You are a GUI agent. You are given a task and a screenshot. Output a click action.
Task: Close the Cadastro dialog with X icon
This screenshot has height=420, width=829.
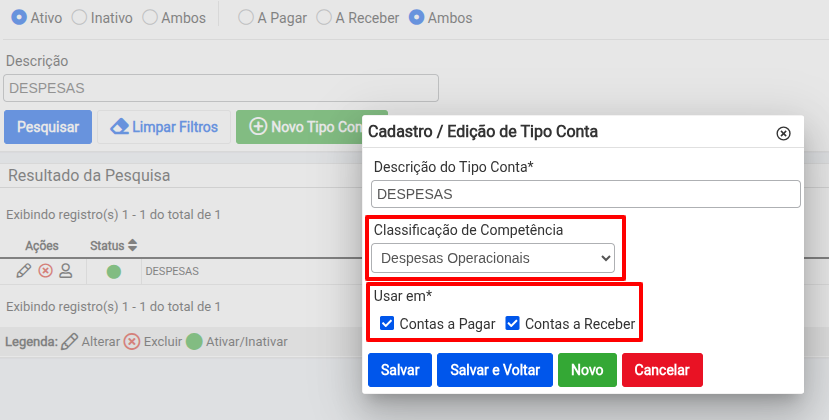[783, 132]
